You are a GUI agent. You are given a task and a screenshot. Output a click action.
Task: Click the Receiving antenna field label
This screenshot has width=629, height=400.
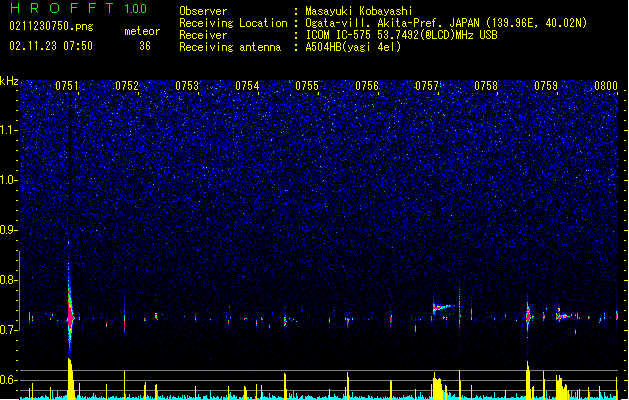coord(230,47)
